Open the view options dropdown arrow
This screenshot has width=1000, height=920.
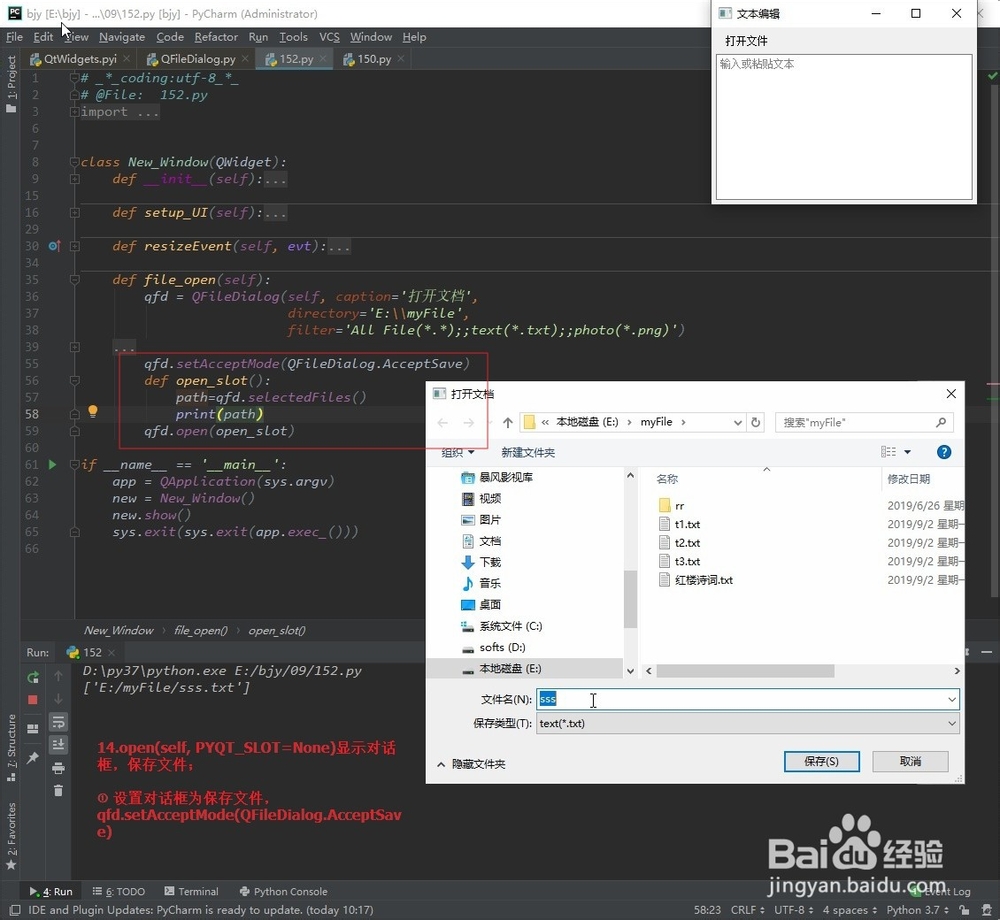pos(908,452)
